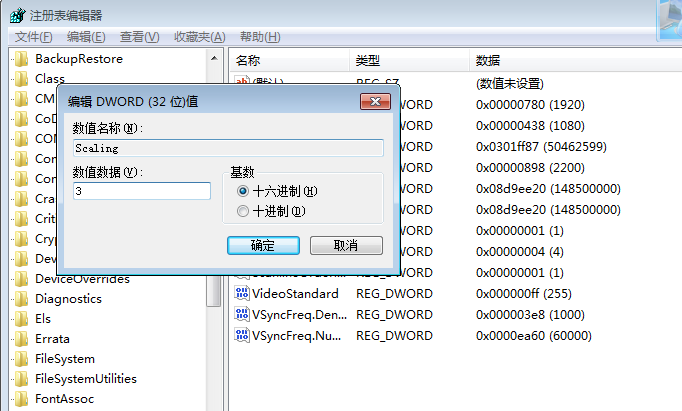Select the 十进制 (decimal) radio button
Image resolution: width=682 pixels, height=411 pixels.
242,211
